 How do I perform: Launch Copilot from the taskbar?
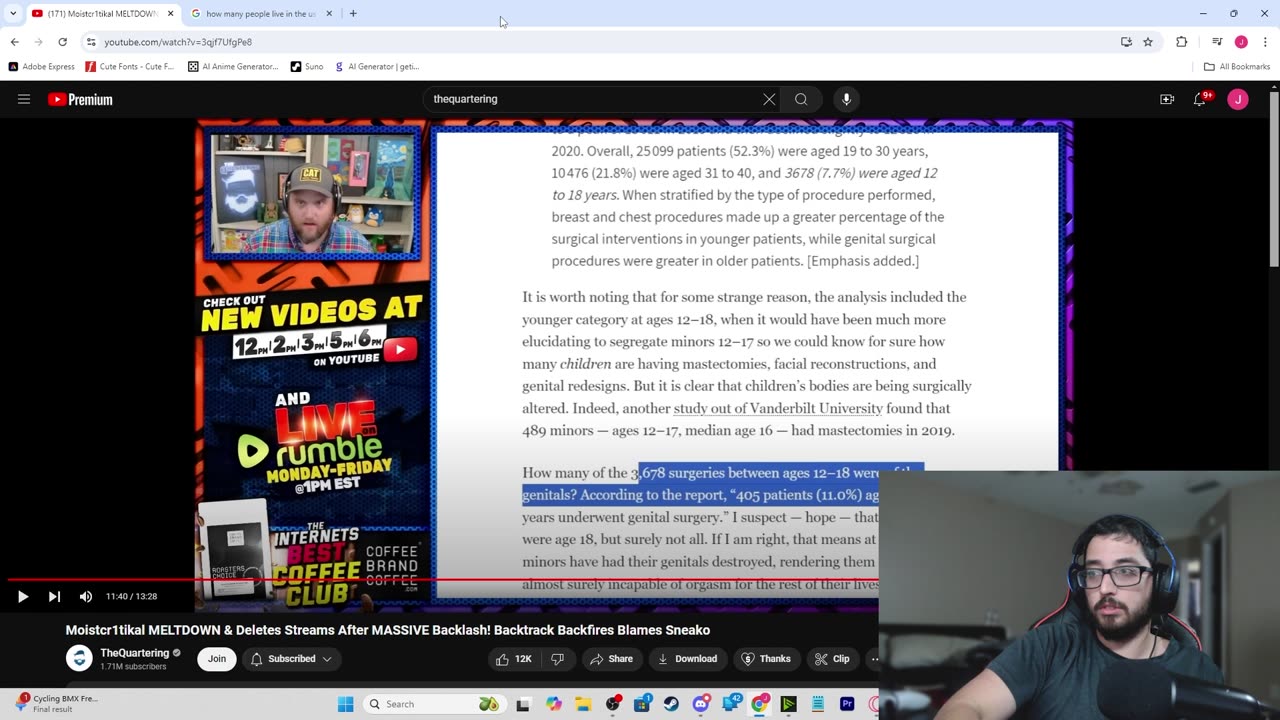[x=554, y=704]
